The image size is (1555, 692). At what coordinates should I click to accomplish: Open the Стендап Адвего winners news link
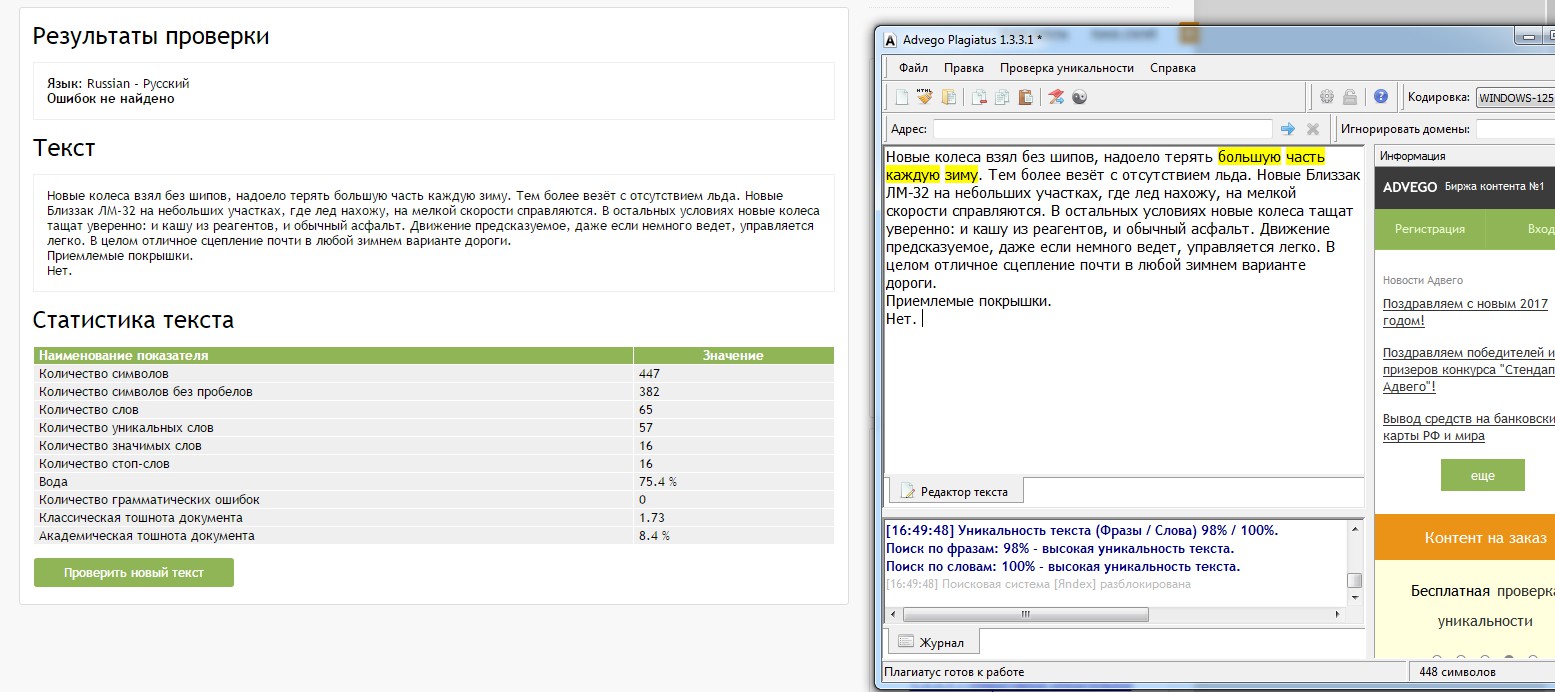1468,369
